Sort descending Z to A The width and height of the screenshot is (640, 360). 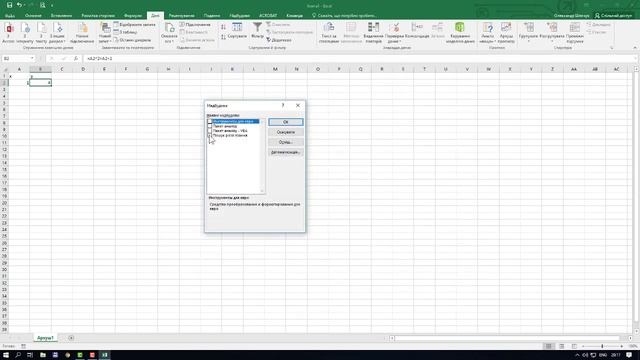click(223, 37)
